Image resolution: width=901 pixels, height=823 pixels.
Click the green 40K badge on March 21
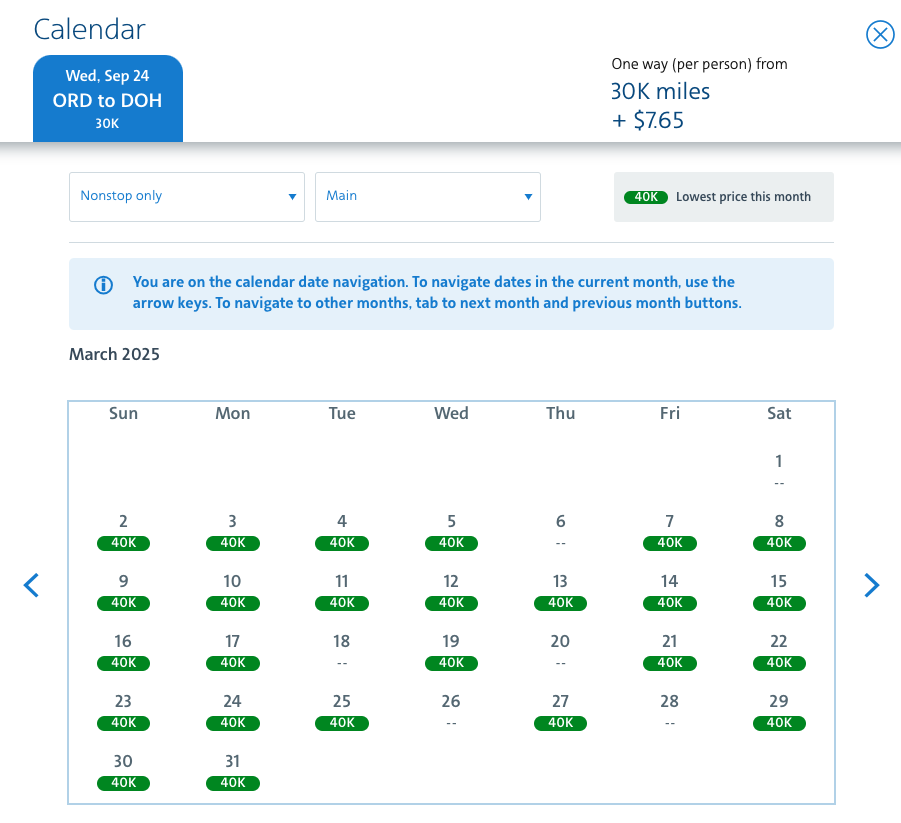pyautogui.click(x=669, y=663)
